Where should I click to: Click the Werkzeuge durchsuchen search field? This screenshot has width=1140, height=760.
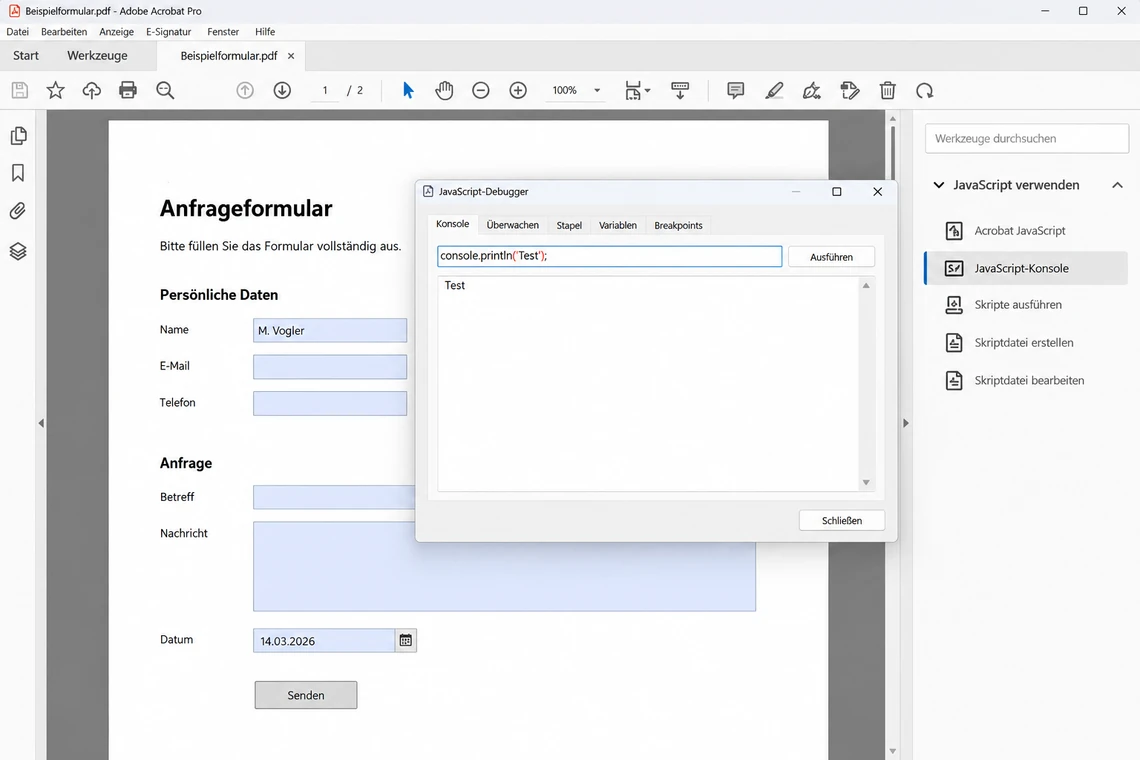(x=1027, y=138)
